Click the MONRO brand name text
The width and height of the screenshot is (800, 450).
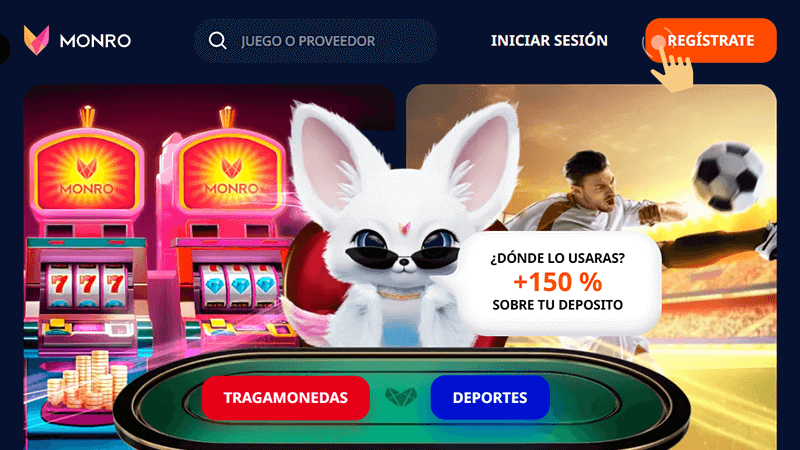95,41
